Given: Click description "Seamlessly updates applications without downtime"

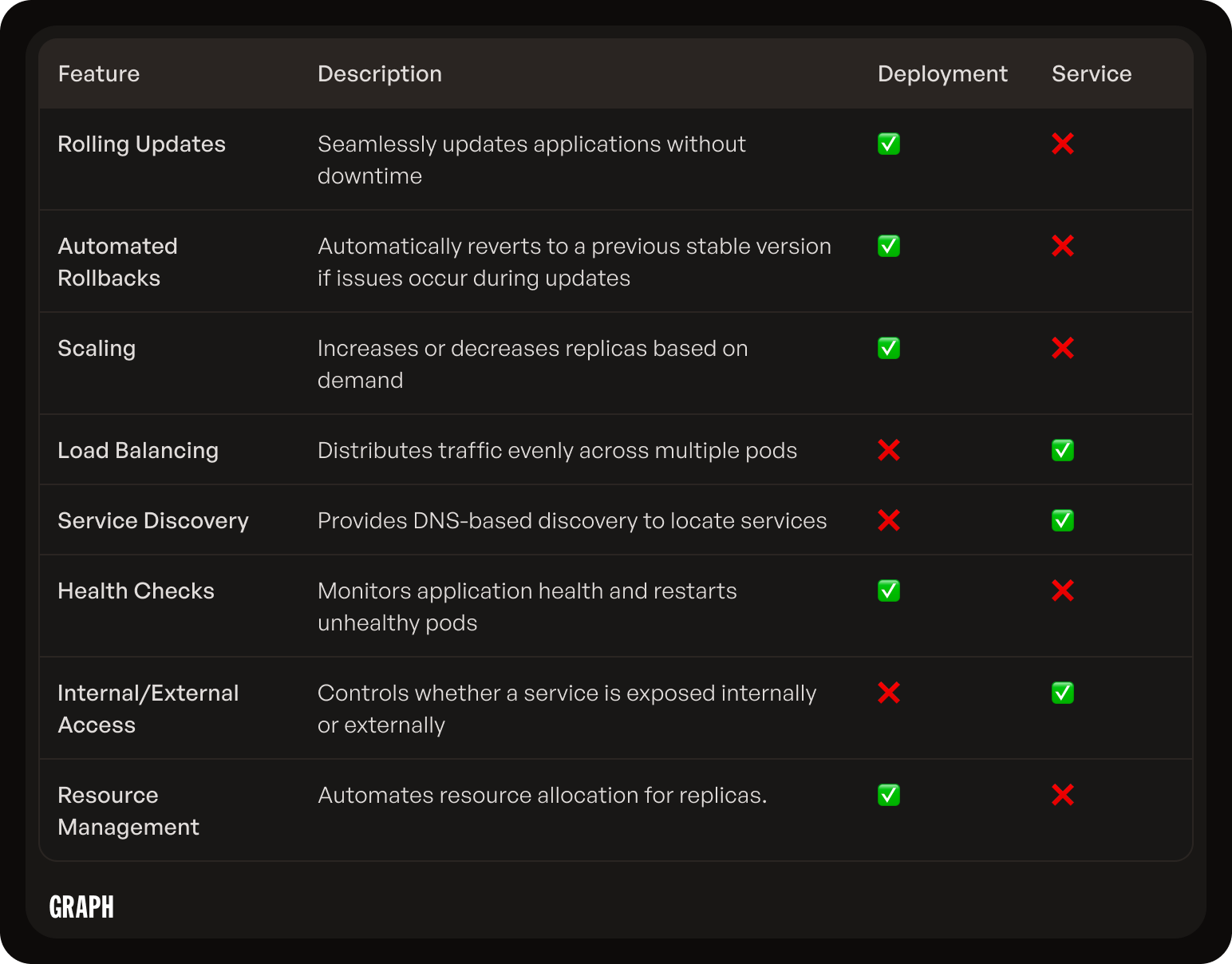Looking at the screenshot, I should coord(531,160).
